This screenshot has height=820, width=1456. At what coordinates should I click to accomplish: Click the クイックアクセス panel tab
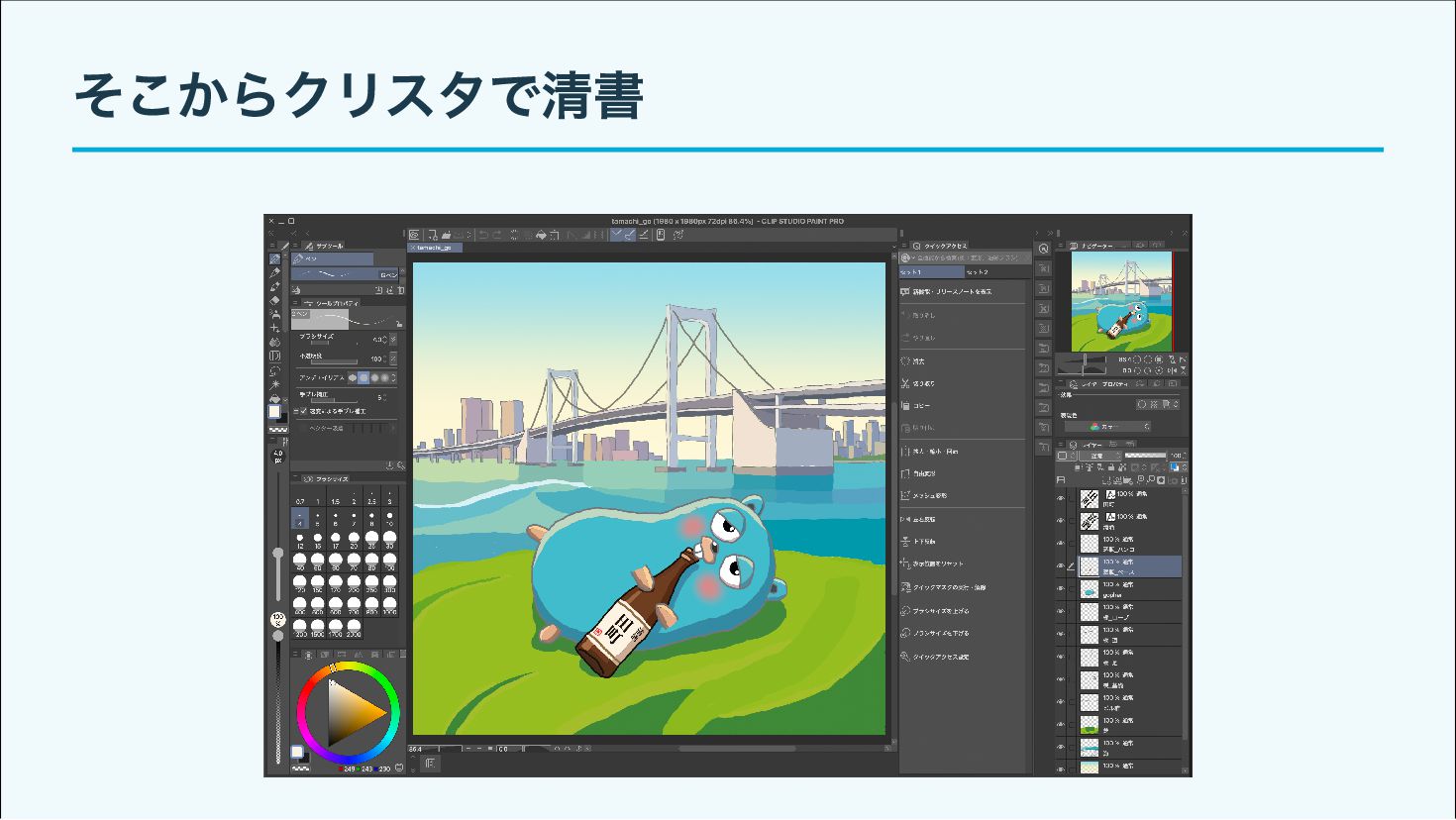click(941, 246)
